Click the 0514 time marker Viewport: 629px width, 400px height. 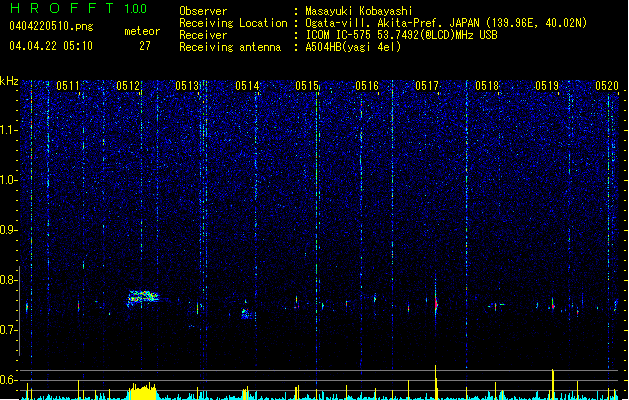247,85
